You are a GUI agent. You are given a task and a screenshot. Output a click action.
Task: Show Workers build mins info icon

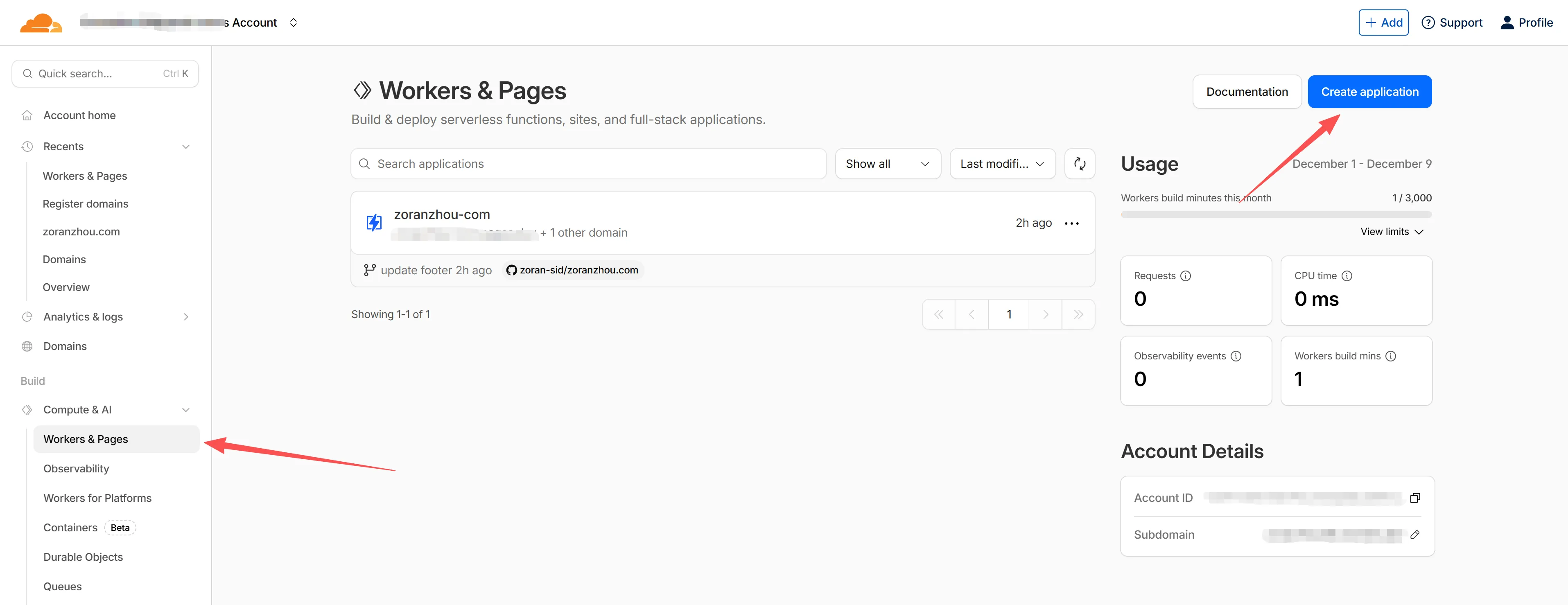[1390, 357]
